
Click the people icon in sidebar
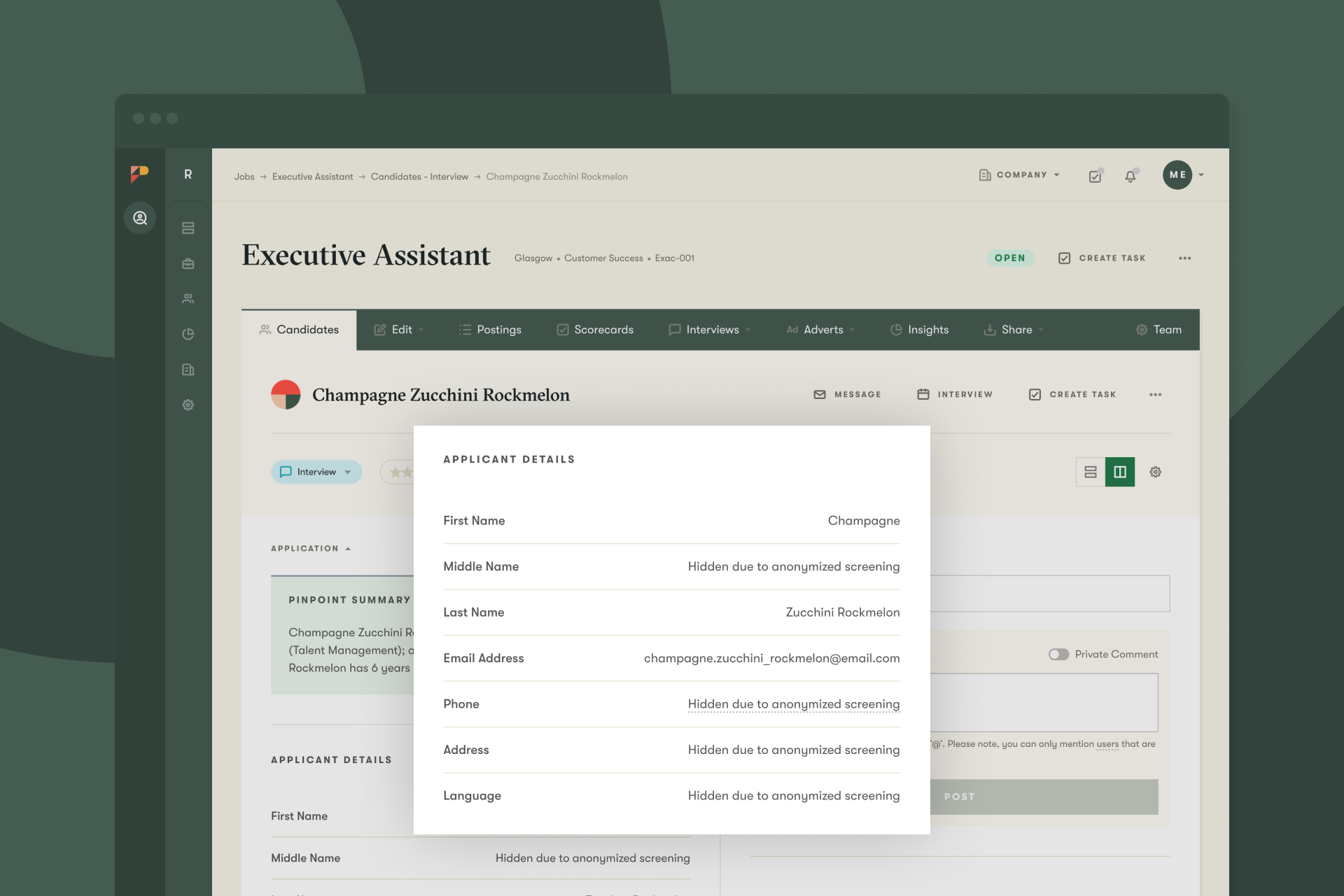[188, 299]
